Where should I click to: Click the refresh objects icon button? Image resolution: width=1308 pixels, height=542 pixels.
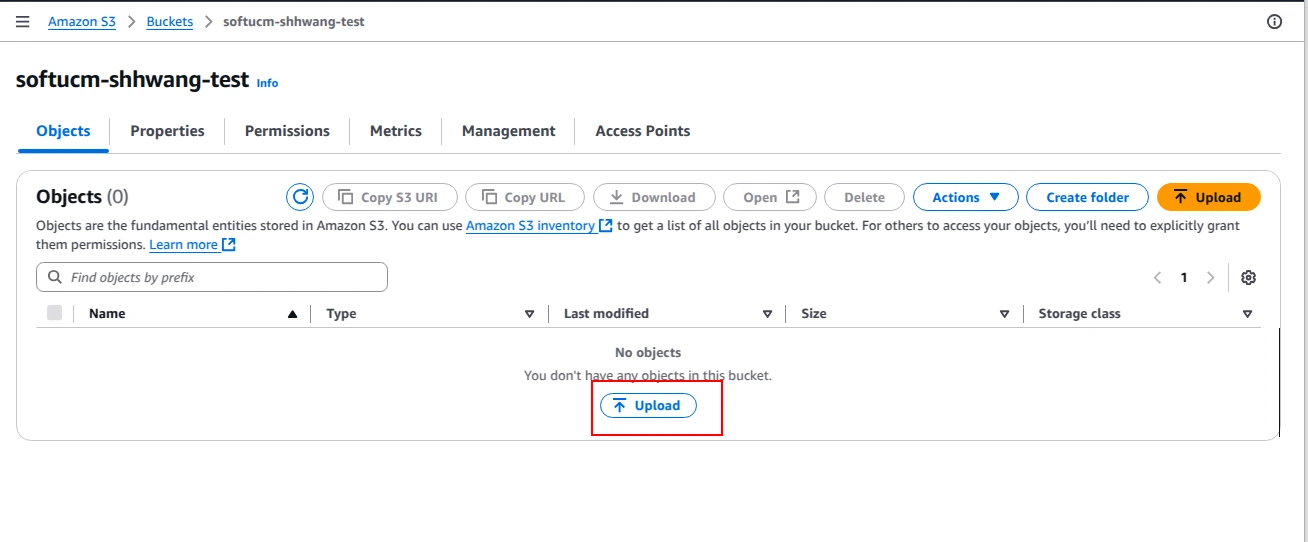coord(300,197)
